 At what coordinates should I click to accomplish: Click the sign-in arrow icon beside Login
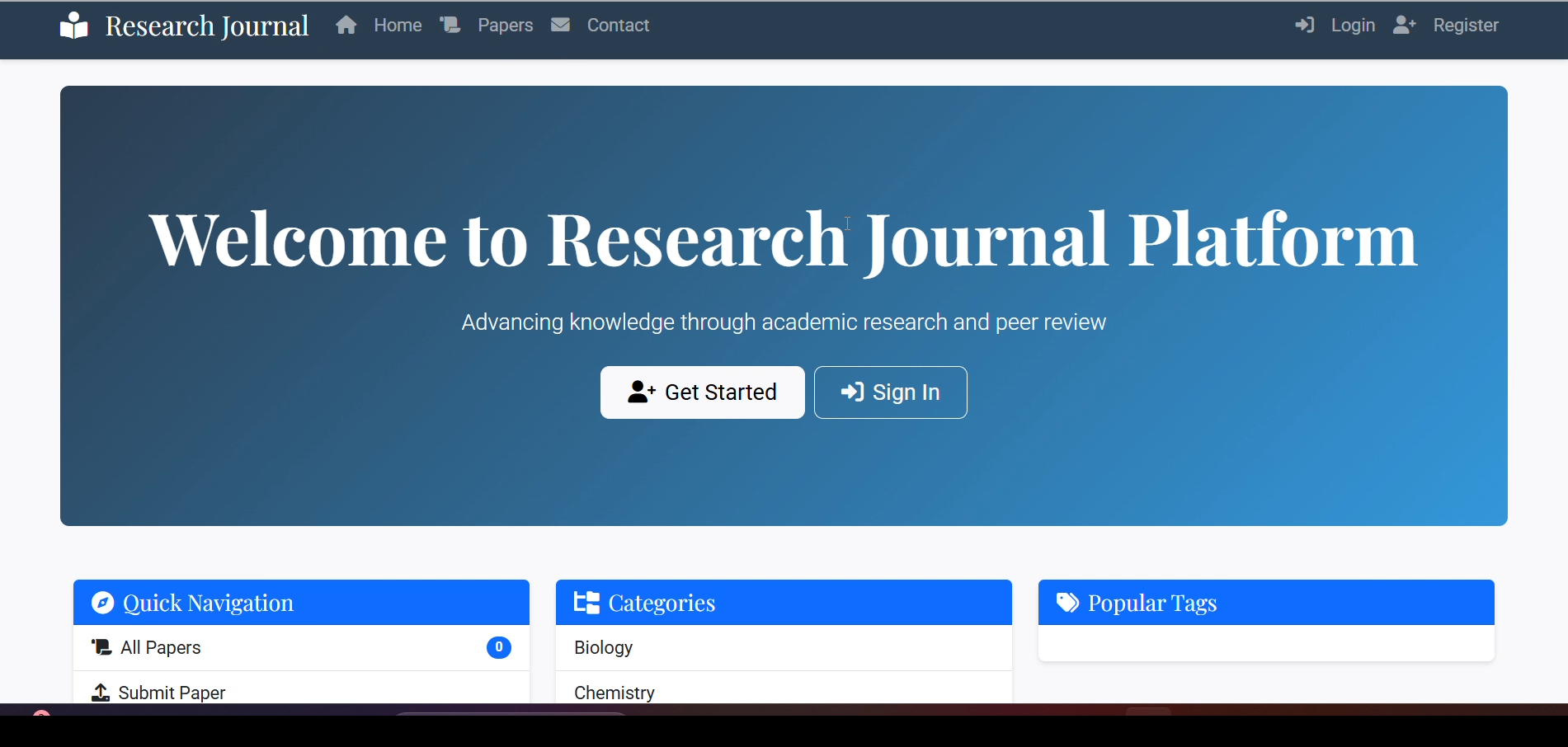[x=1305, y=25]
